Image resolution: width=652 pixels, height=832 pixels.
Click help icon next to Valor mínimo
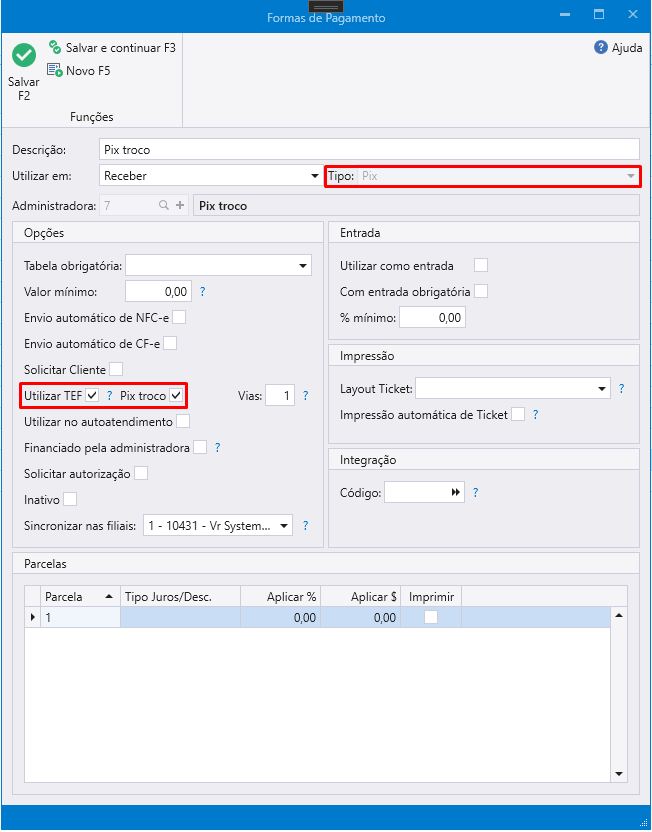pos(202,292)
